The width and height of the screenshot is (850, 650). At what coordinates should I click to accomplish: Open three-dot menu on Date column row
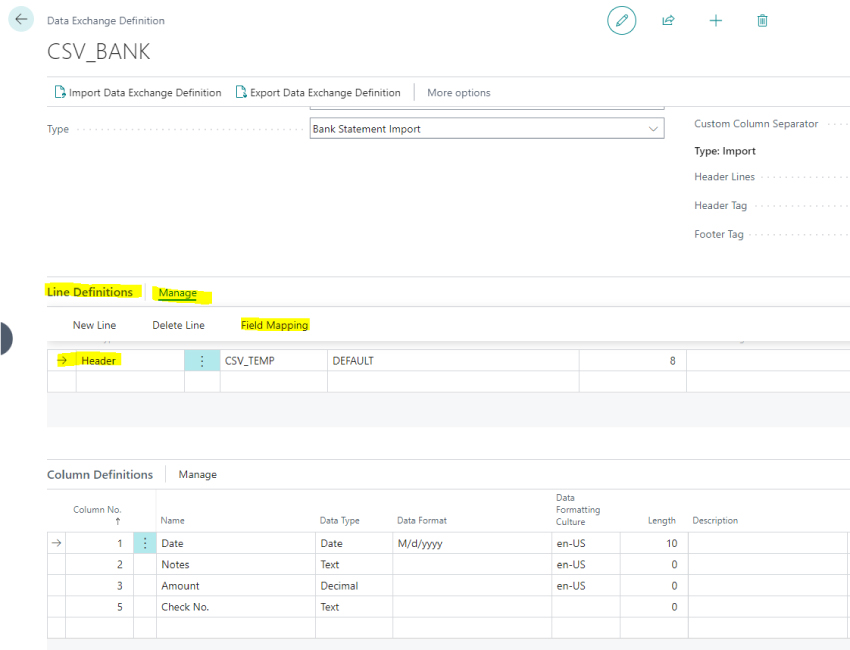(x=145, y=543)
